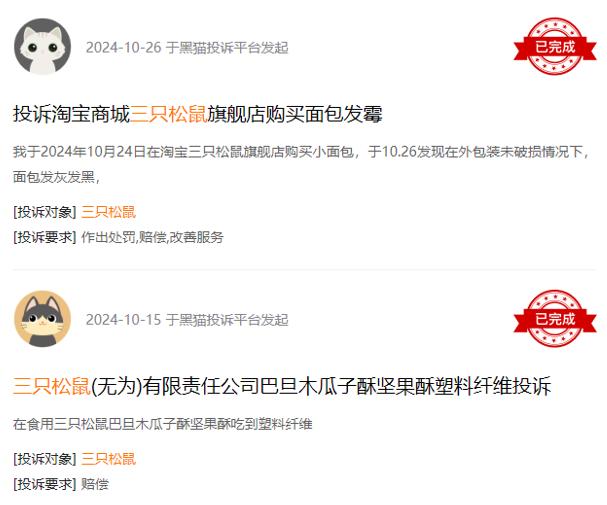Click the gray cat avatar on tan circle
Image resolution: width=607 pixels, height=505 pixels.
click(x=43, y=319)
